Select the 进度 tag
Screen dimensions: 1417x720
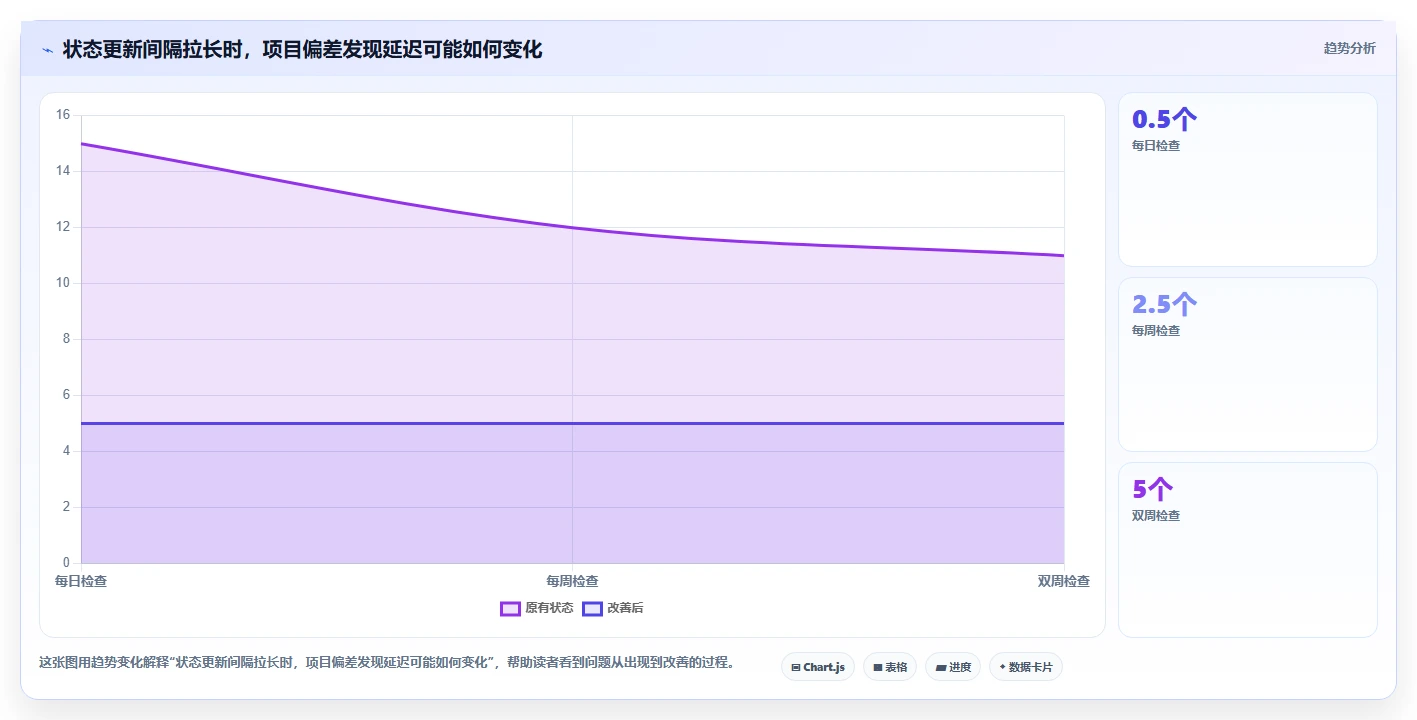click(953, 667)
